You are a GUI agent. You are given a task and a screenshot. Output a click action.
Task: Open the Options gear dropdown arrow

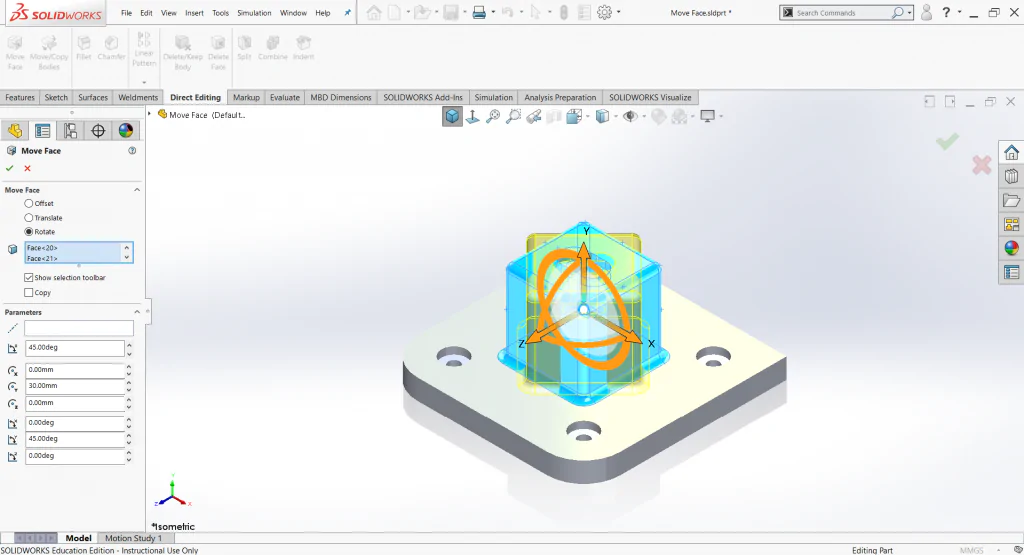click(618, 12)
